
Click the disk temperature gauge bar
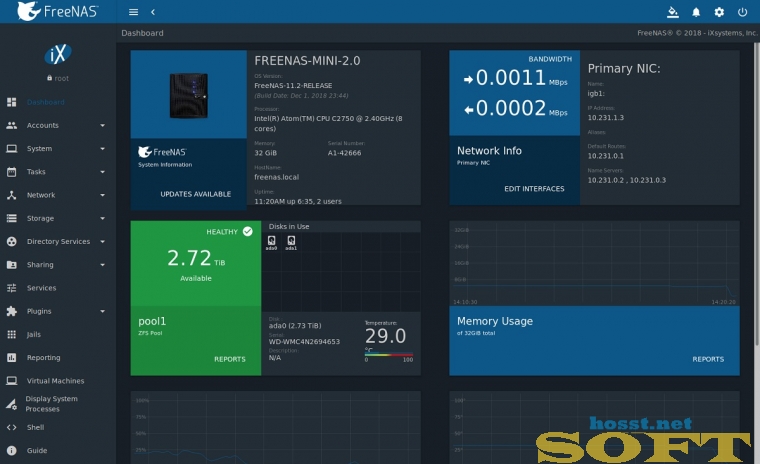(x=389, y=354)
